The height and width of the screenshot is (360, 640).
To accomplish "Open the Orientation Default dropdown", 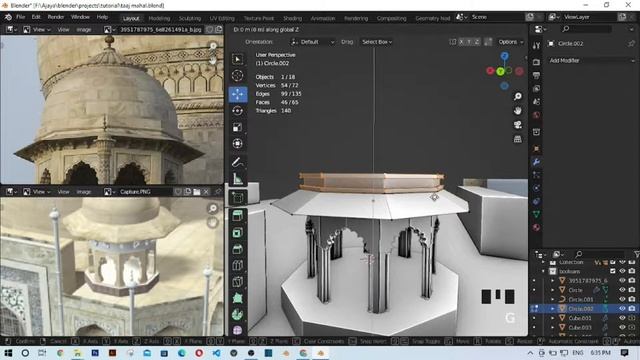I will coord(313,42).
